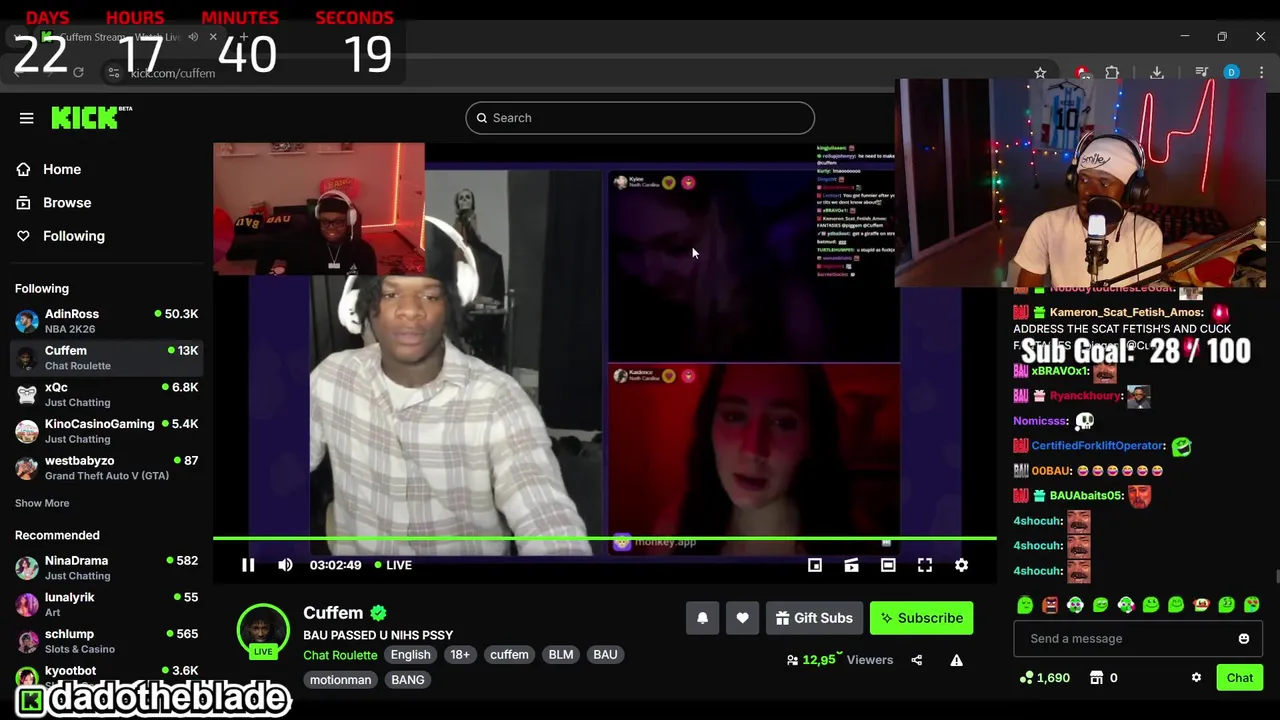Open Chrome downloads icon
Image resolution: width=1280 pixels, height=720 pixels.
point(1157,73)
